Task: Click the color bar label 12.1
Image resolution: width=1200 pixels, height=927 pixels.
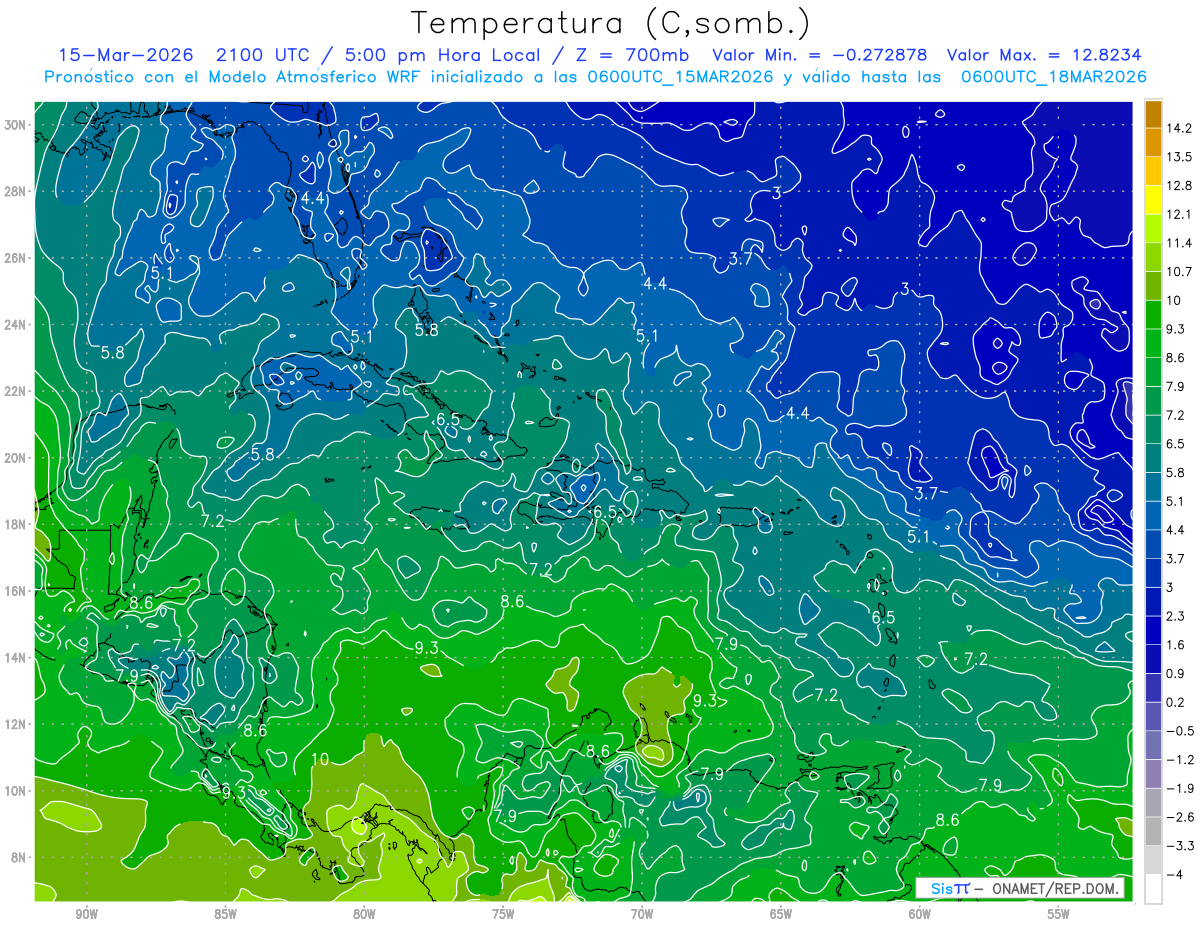Action: tap(1180, 214)
